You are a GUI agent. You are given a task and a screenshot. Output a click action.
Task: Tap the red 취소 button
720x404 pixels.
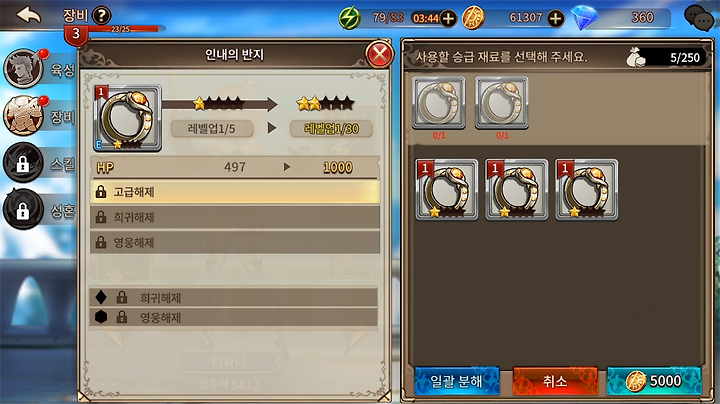pyautogui.click(x=555, y=381)
